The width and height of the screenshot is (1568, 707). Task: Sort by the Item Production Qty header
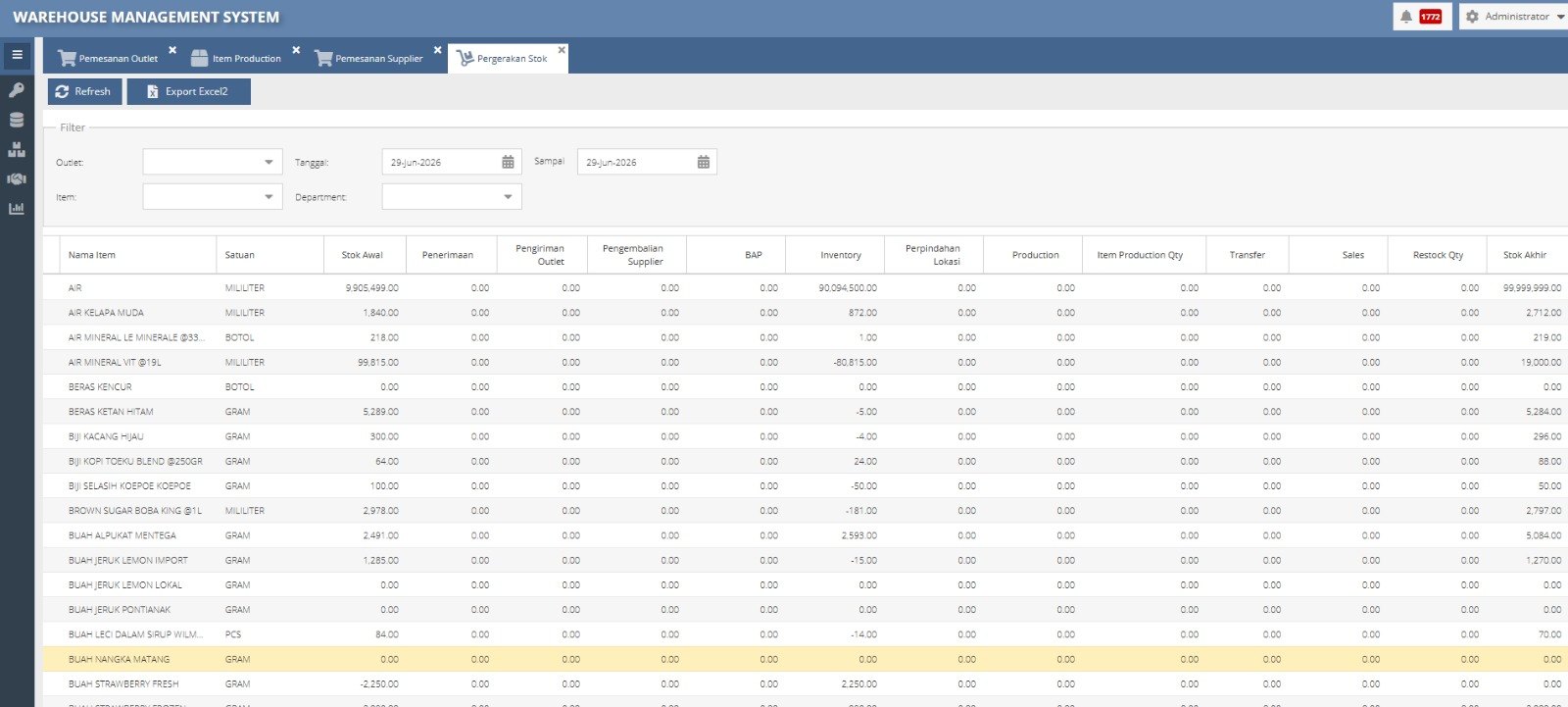[1144, 255]
